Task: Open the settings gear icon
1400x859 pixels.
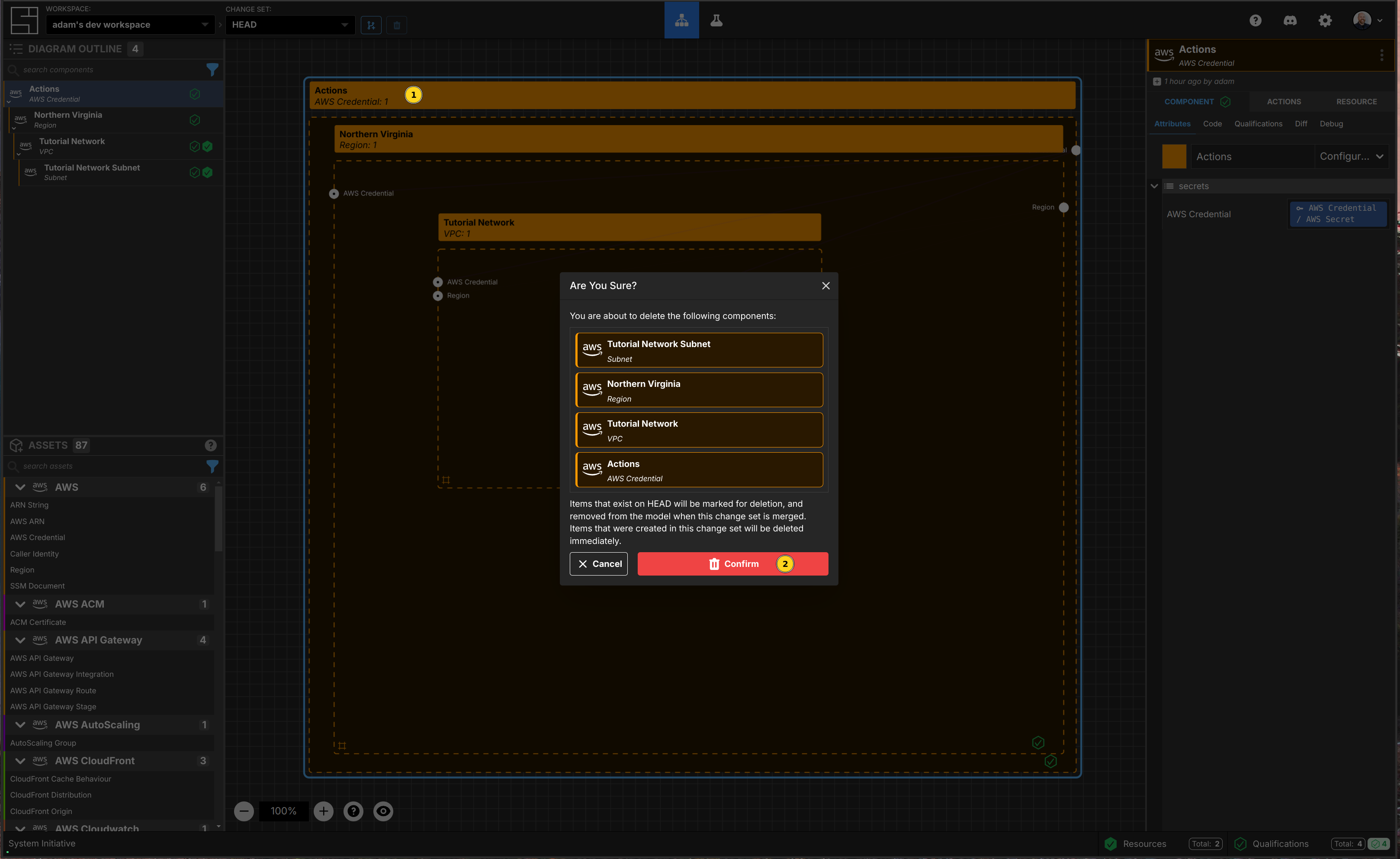Action: [x=1324, y=20]
